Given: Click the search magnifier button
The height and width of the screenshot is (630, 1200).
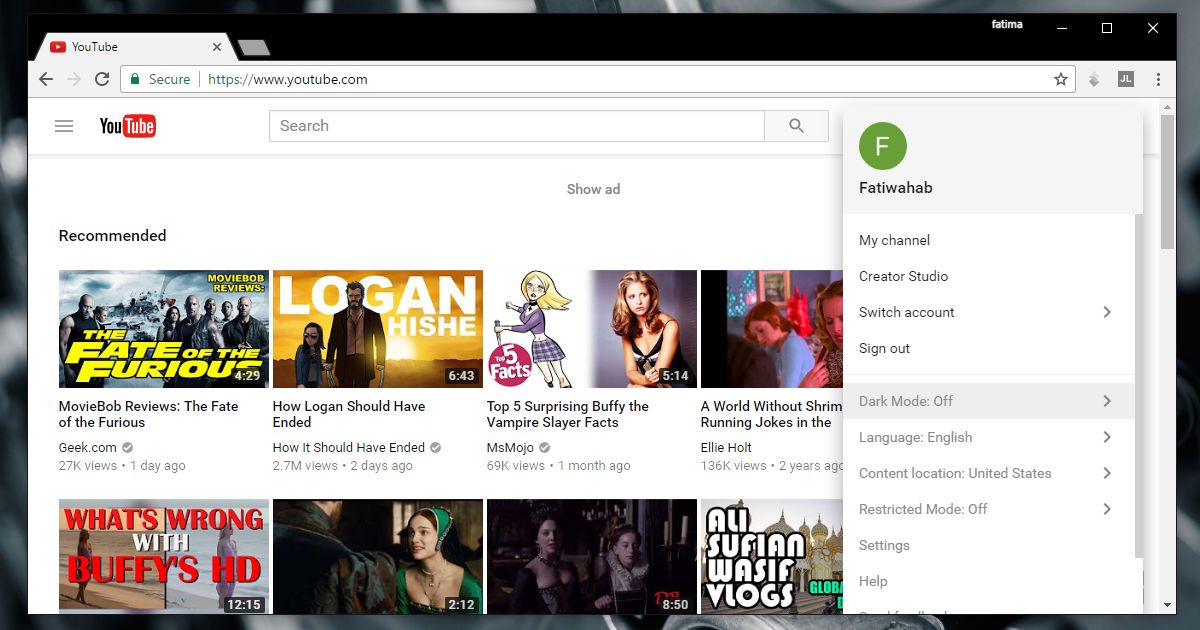Looking at the screenshot, I should point(796,126).
